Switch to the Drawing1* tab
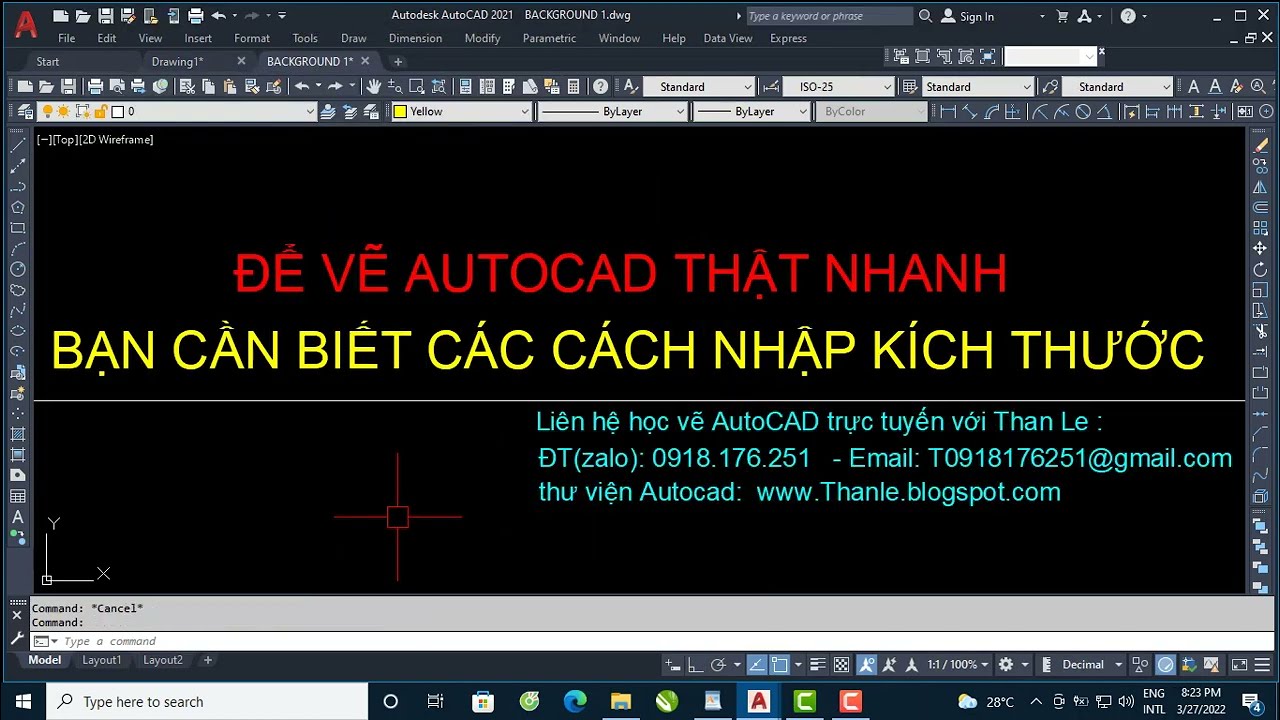Viewport: 1280px width, 720px height. point(177,62)
